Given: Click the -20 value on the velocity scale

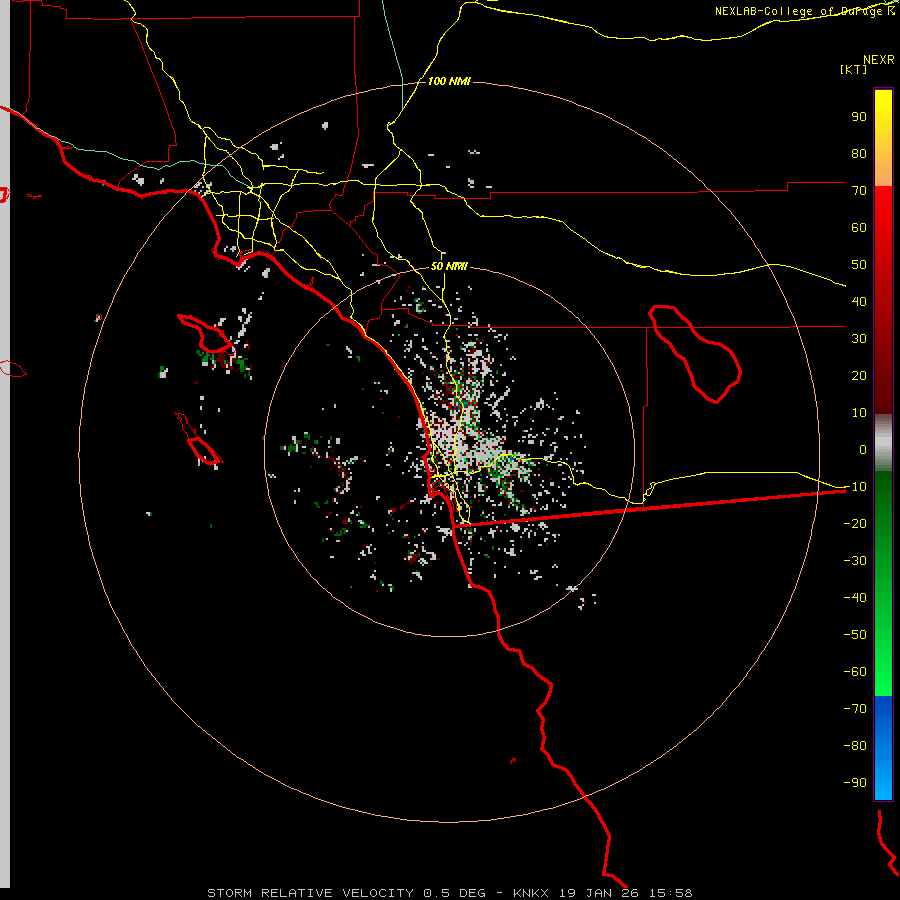Looking at the screenshot, I should click(x=855, y=524).
